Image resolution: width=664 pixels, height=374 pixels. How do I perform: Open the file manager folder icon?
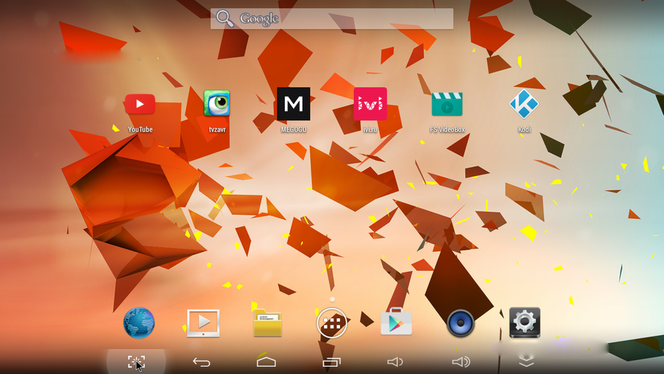268,323
